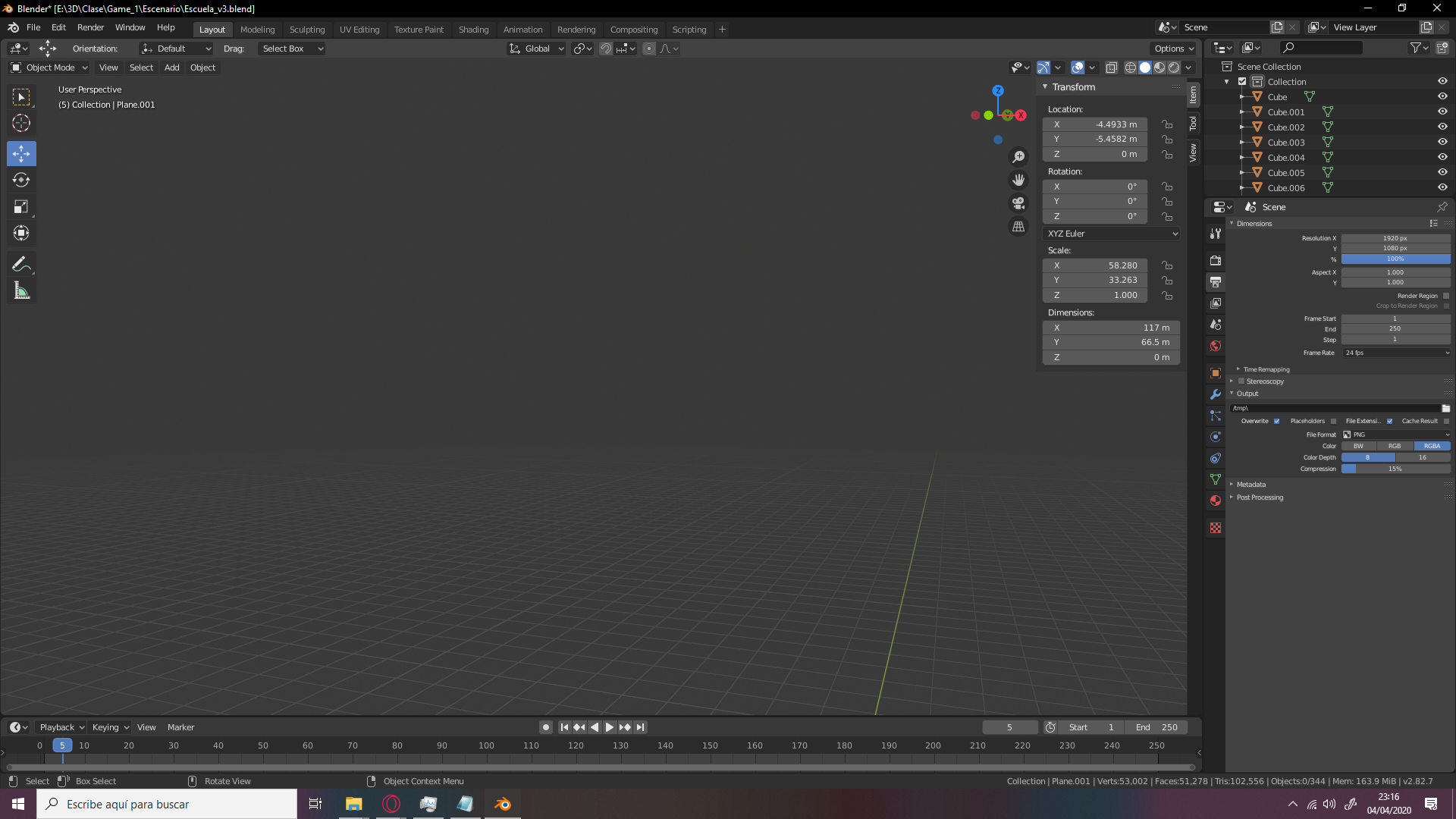Viewport: 1456px width, 819px height.
Task: Choose the Transform tool
Action: (x=21, y=233)
